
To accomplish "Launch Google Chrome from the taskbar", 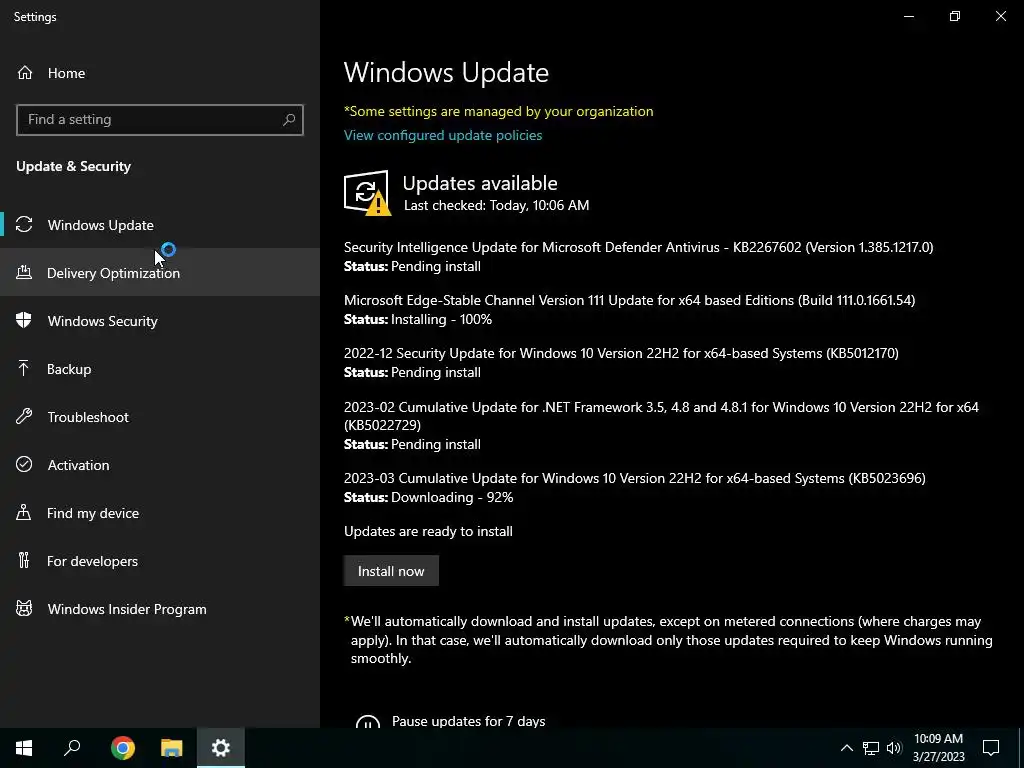I will 123,748.
